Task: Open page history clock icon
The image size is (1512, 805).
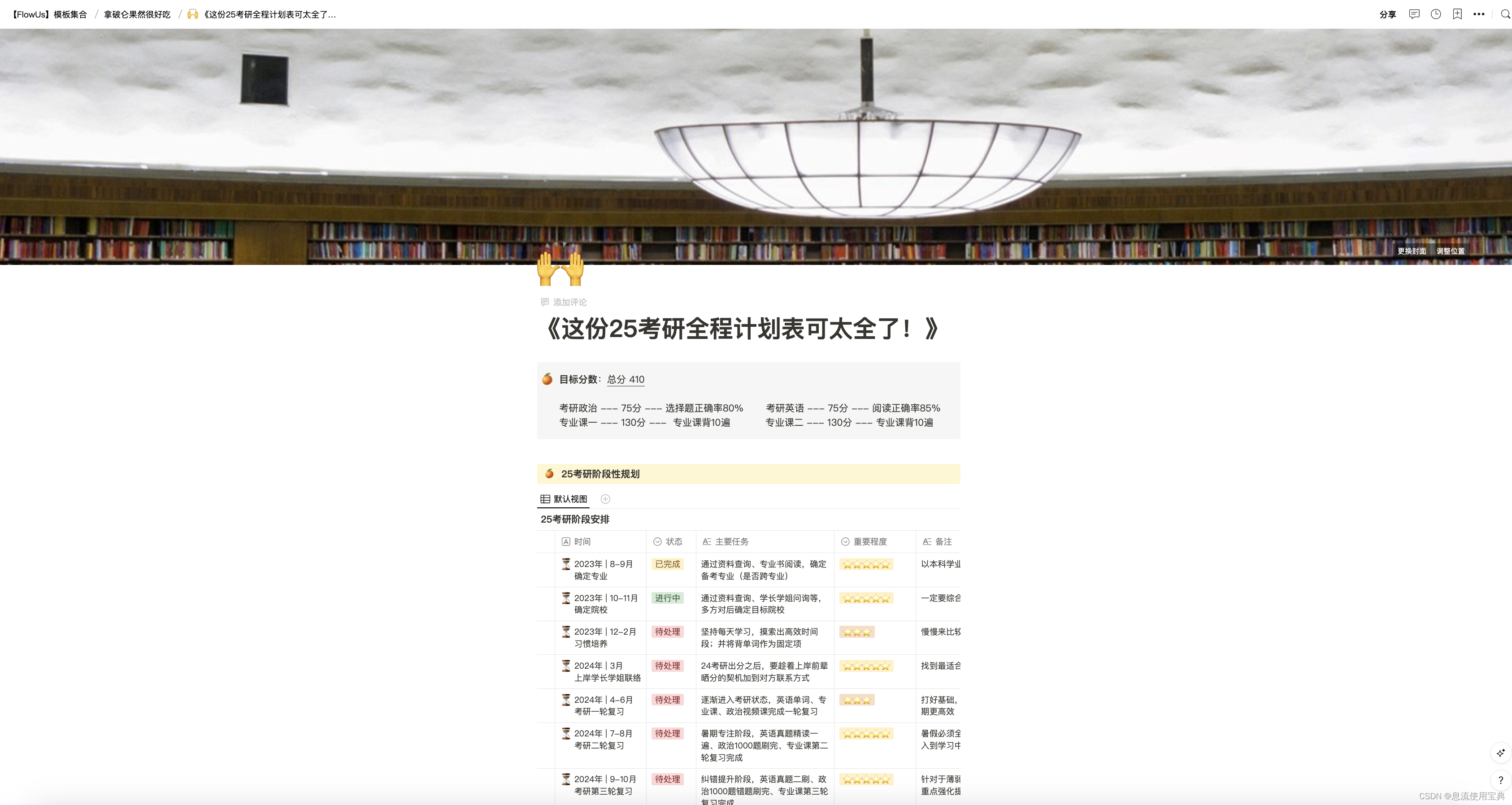Action: (1436, 14)
